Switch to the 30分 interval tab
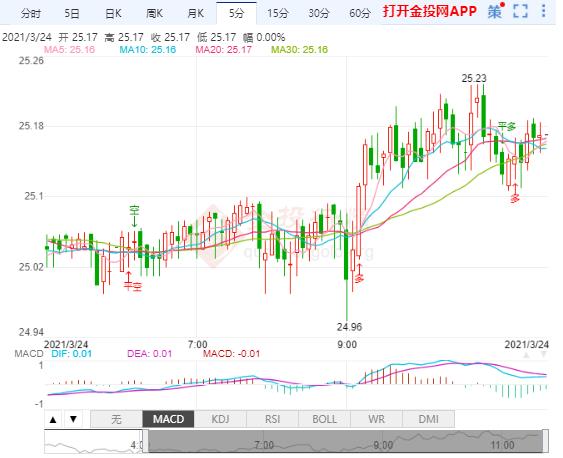The image size is (563, 458). [319, 13]
